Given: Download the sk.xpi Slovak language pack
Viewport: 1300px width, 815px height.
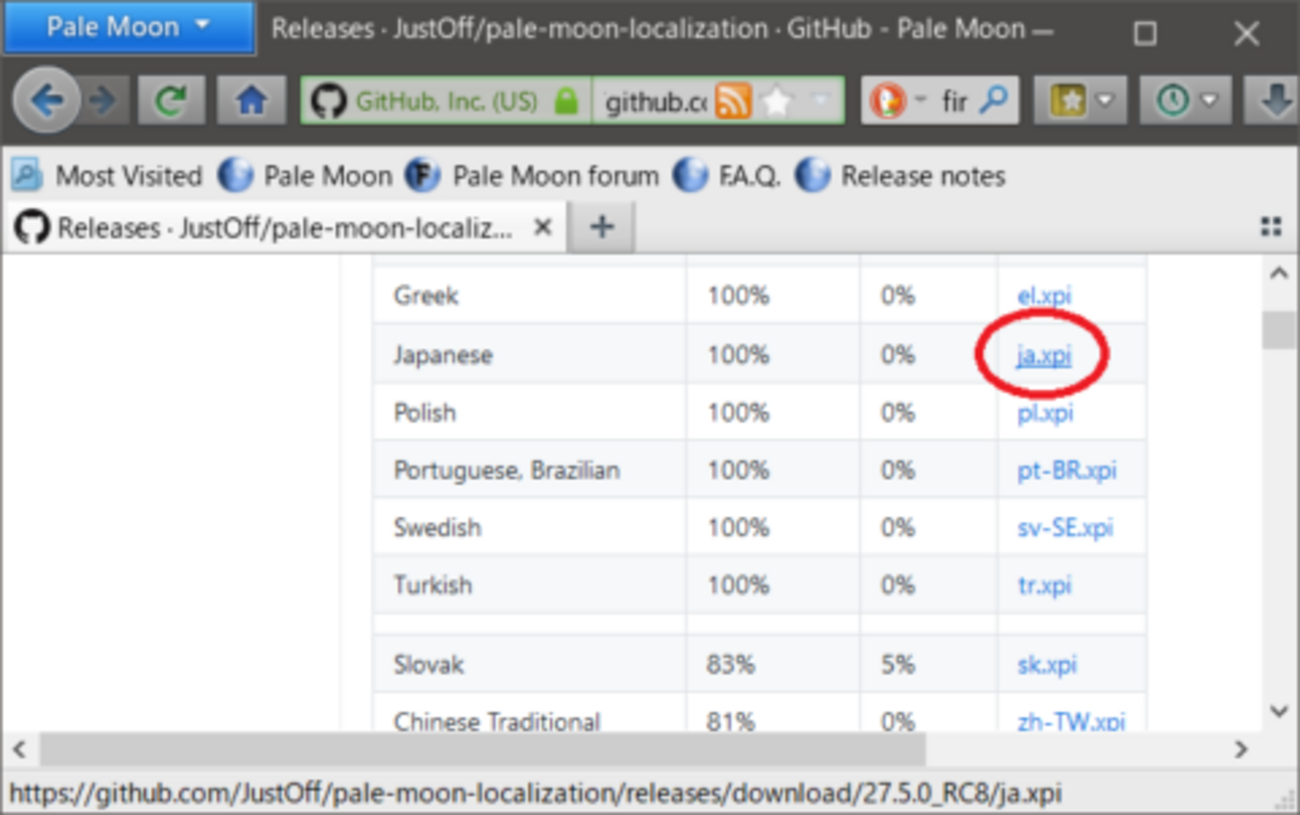Looking at the screenshot, I should 1046,664.
